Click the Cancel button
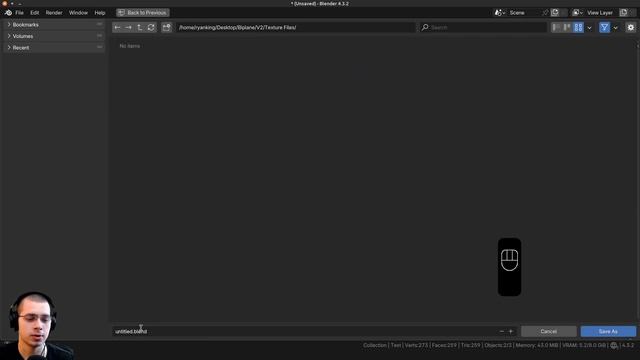This screenshot has width=640, height=360. [549, 331]
